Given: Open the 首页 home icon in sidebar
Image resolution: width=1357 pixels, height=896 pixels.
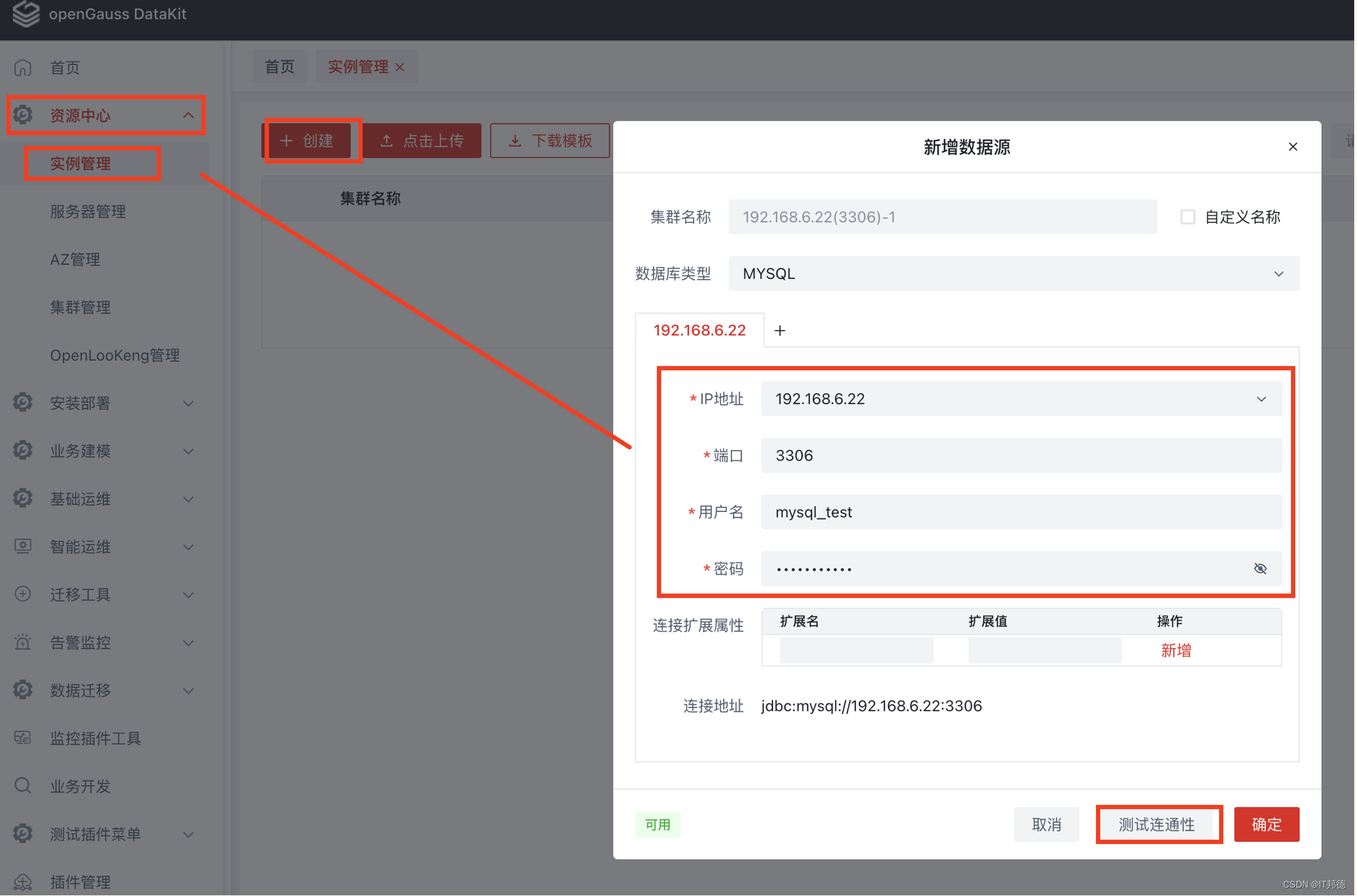Looking at the screenshot, I should [22, 67].
